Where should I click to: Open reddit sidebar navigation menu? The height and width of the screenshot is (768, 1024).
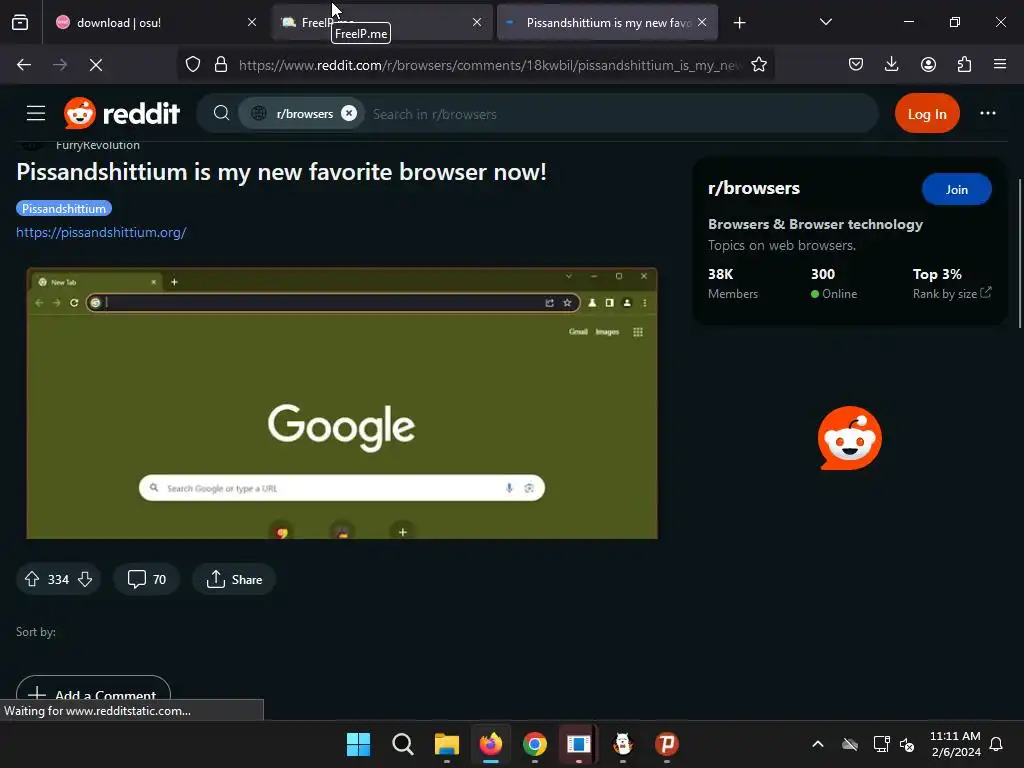point(36,114)
